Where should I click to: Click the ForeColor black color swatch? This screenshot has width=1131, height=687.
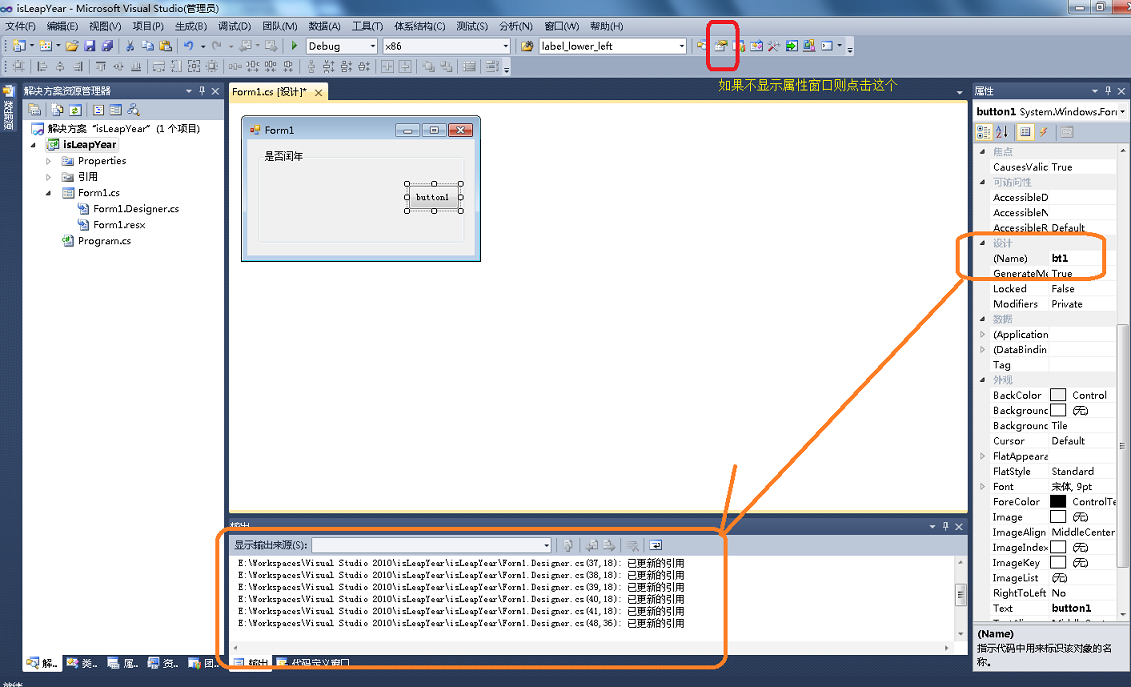click(1057, 502)
